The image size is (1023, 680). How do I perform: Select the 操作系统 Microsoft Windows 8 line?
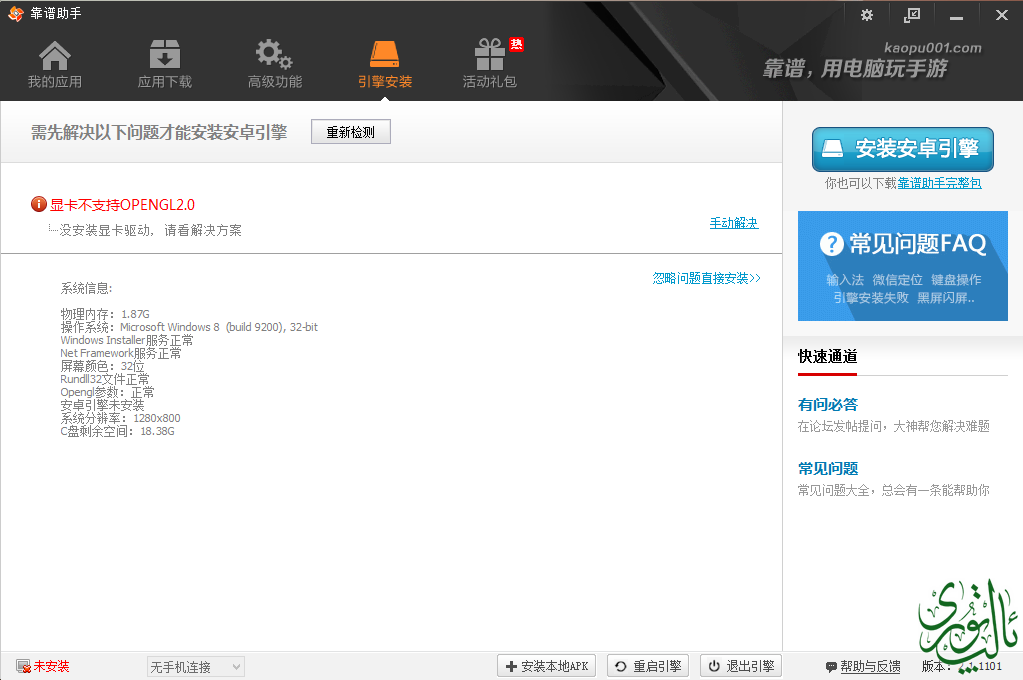tap(189, 327)
